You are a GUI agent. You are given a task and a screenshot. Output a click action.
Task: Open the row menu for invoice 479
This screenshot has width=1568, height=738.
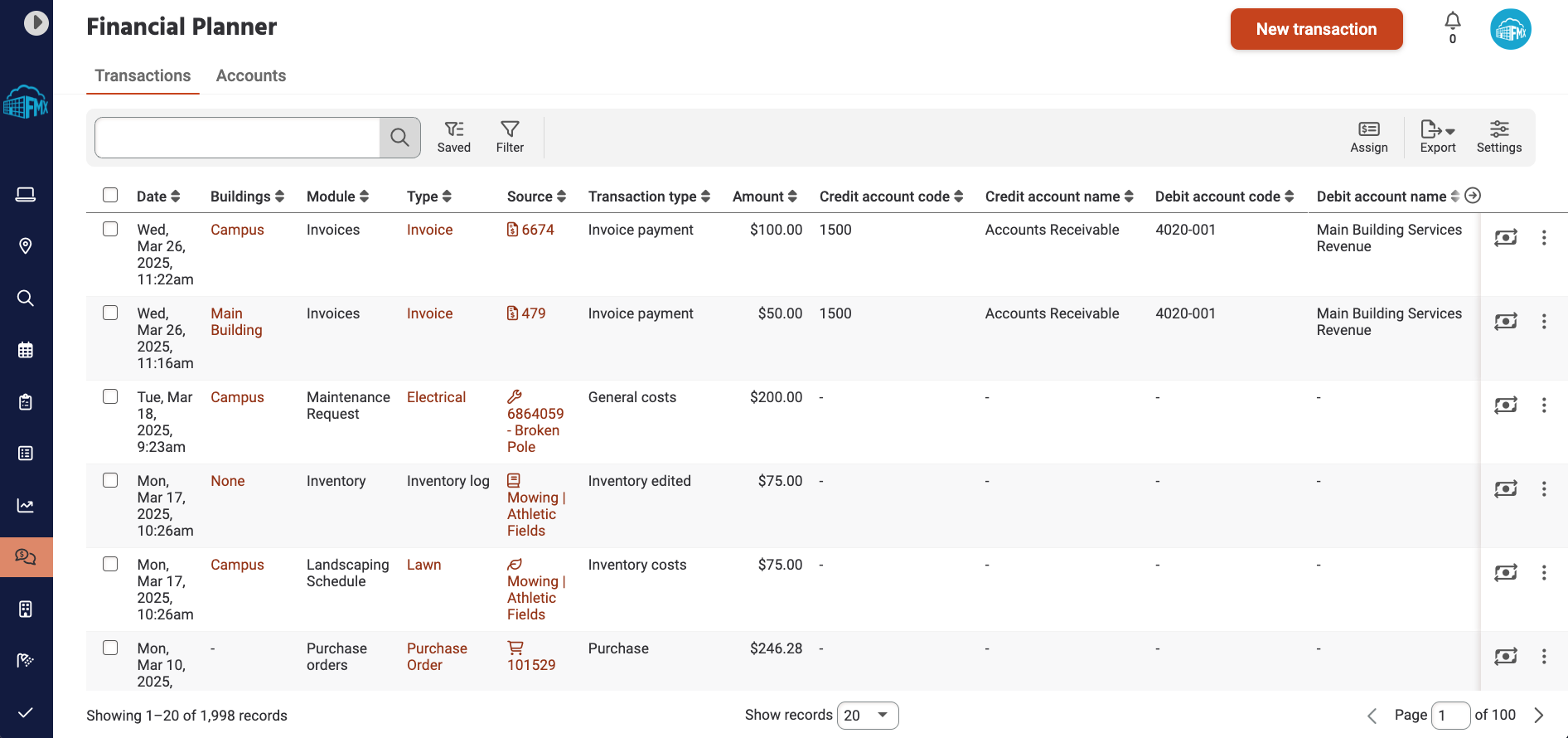coord(1544,322)
